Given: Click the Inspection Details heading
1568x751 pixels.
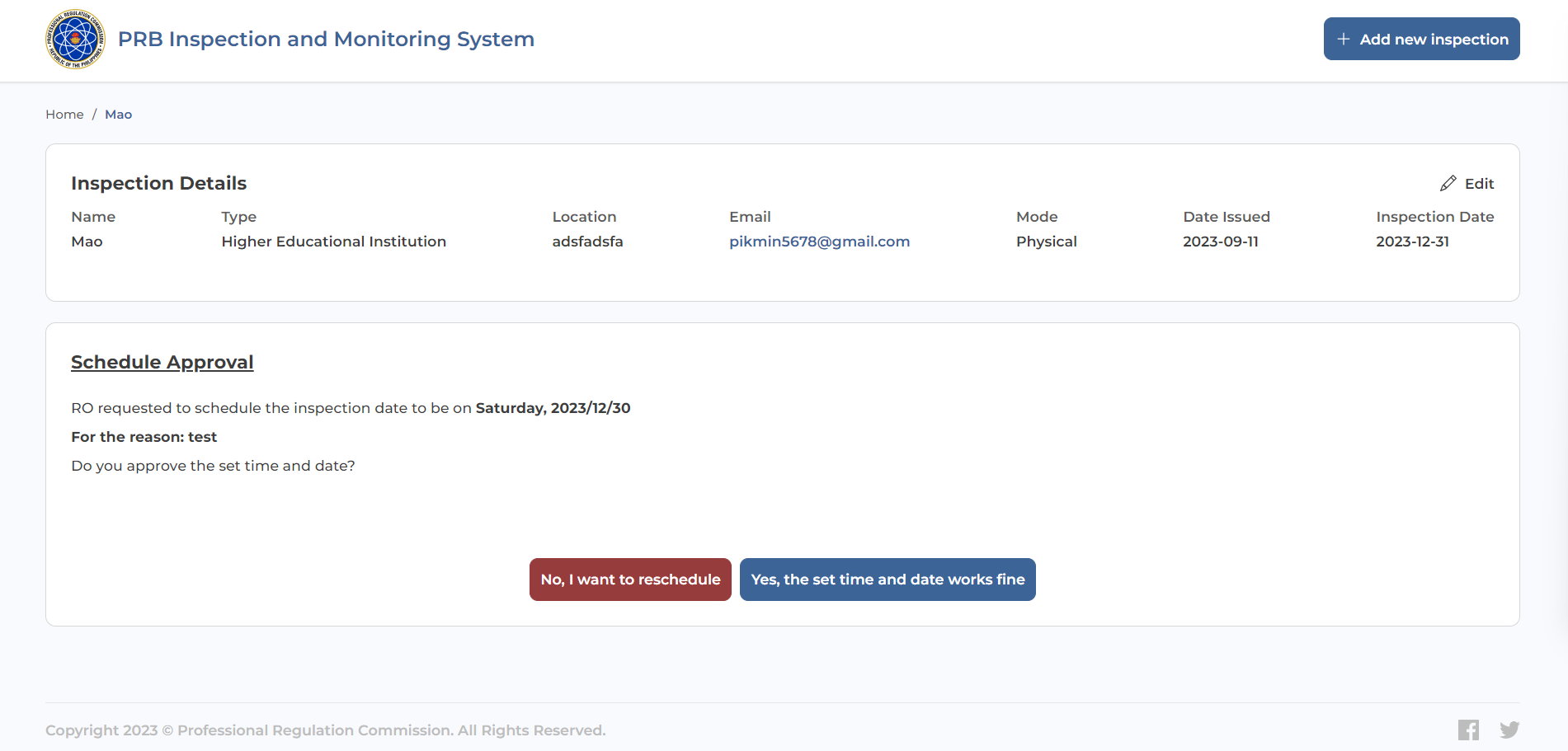Looking at the screenshot, I should (159, 183).
